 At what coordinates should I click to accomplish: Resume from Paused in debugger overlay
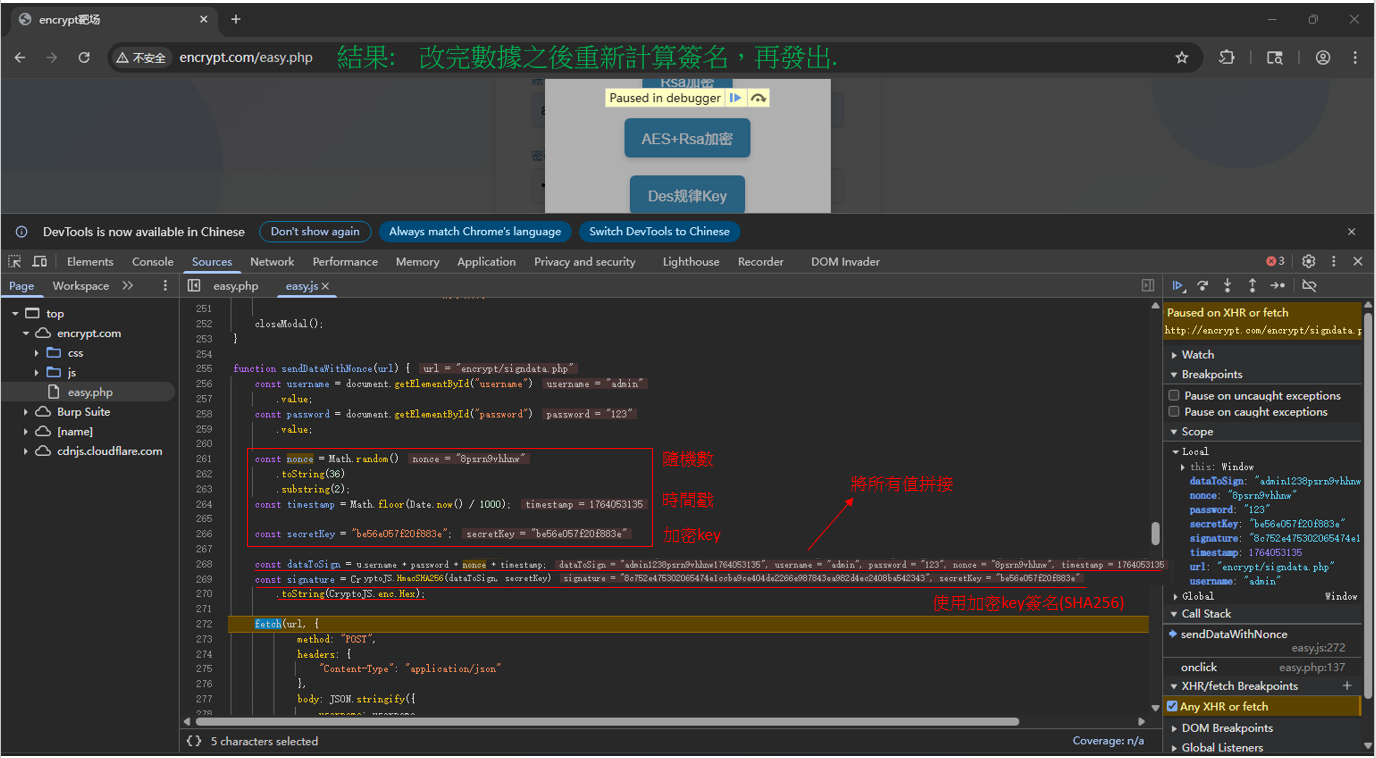click(735, 98)
